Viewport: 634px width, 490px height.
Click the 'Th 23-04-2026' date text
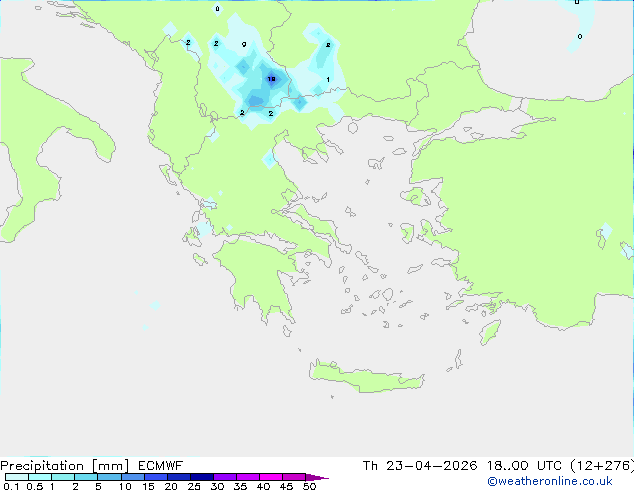click(420, 466)
